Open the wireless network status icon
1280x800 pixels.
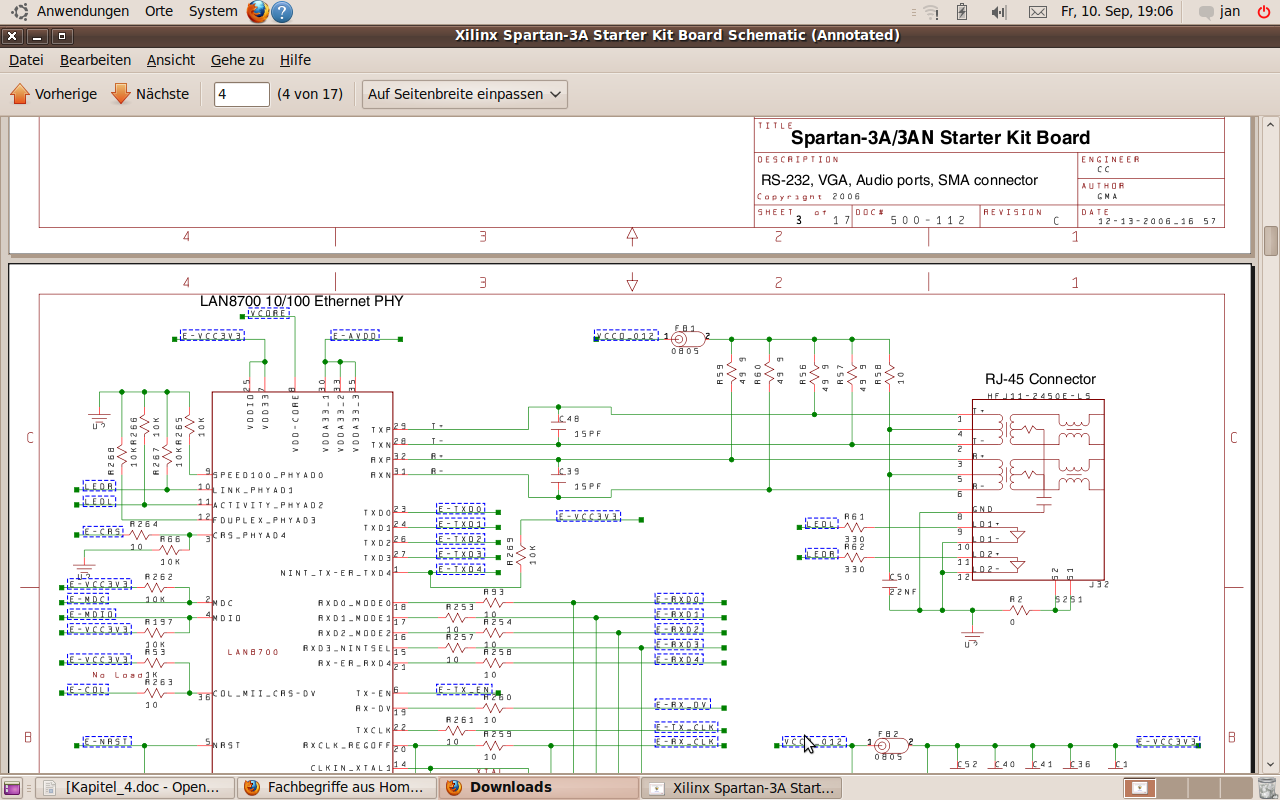[x=931, y=12]
